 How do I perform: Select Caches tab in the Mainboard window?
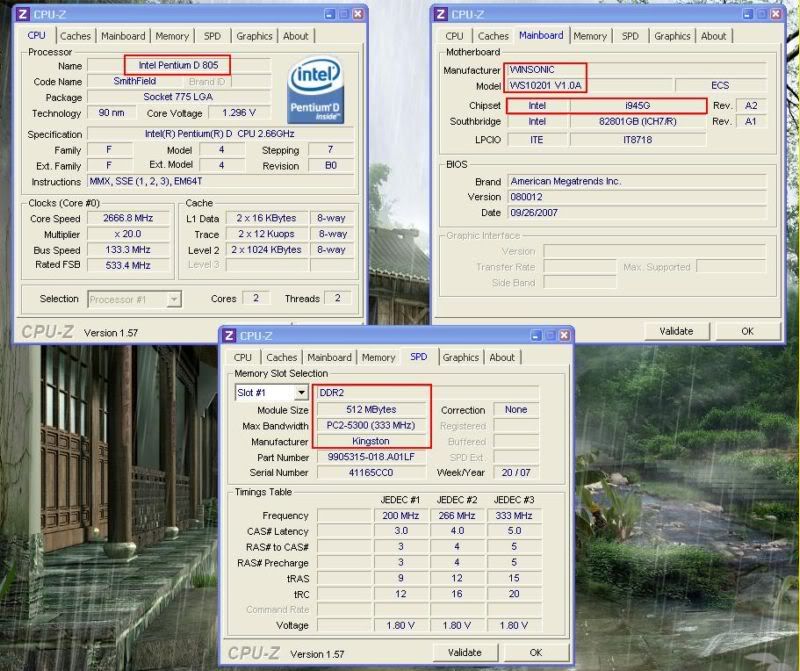coord(493,36)
